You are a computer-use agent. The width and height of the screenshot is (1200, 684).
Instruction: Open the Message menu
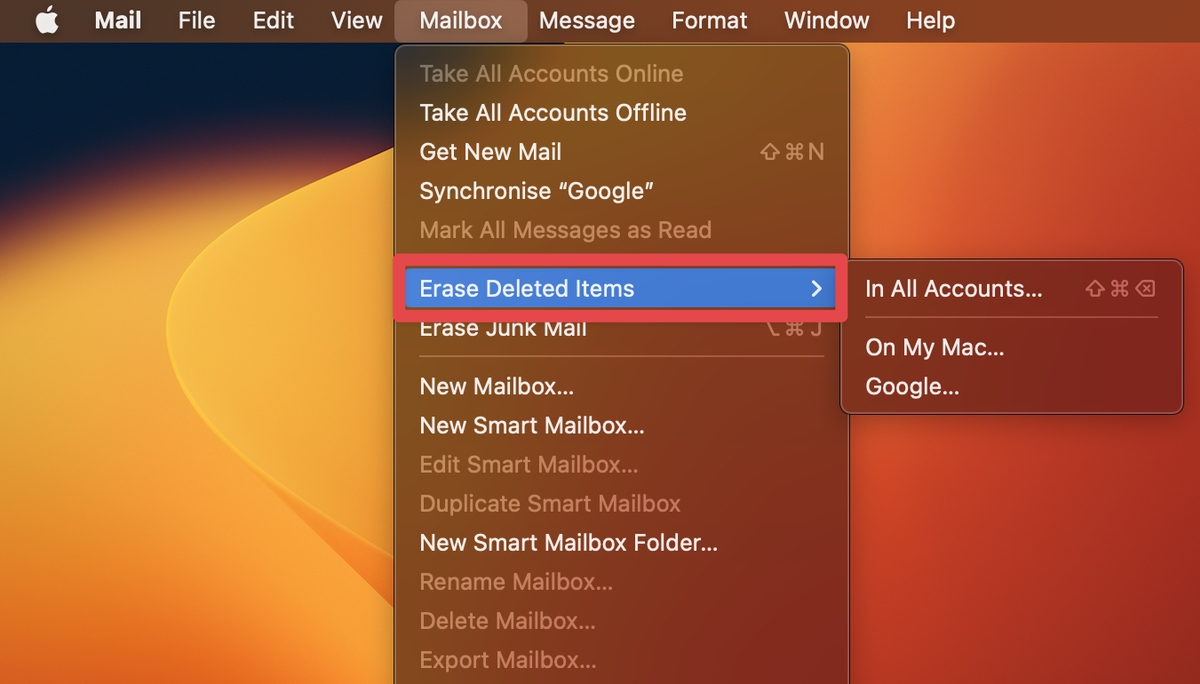(586, 20)
